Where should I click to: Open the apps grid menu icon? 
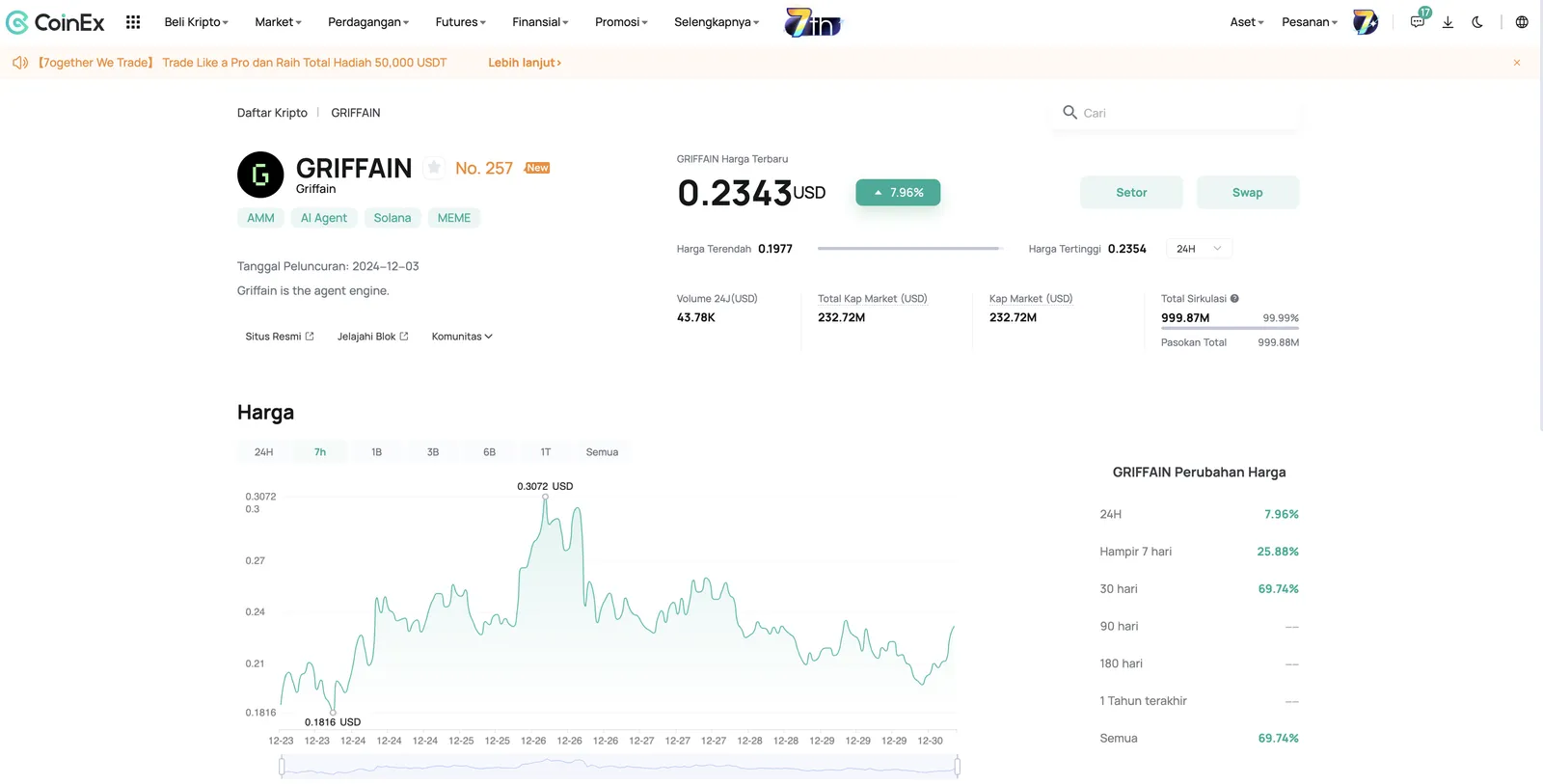click(133, 22)
